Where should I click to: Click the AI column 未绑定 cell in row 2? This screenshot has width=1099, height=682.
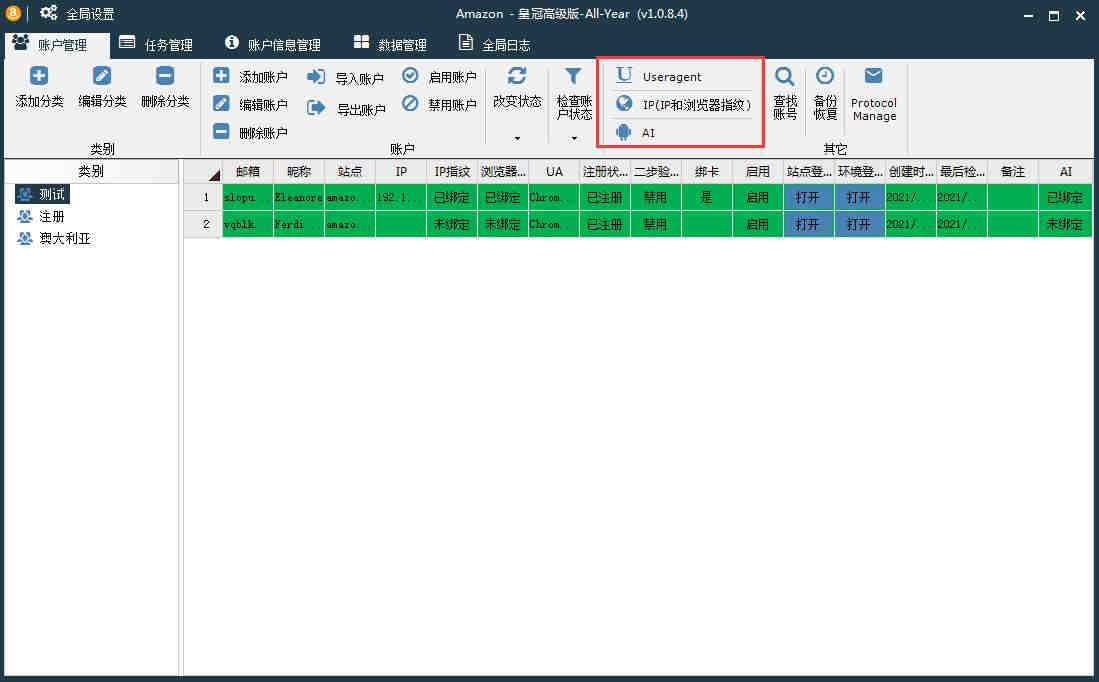(1065, 224)
